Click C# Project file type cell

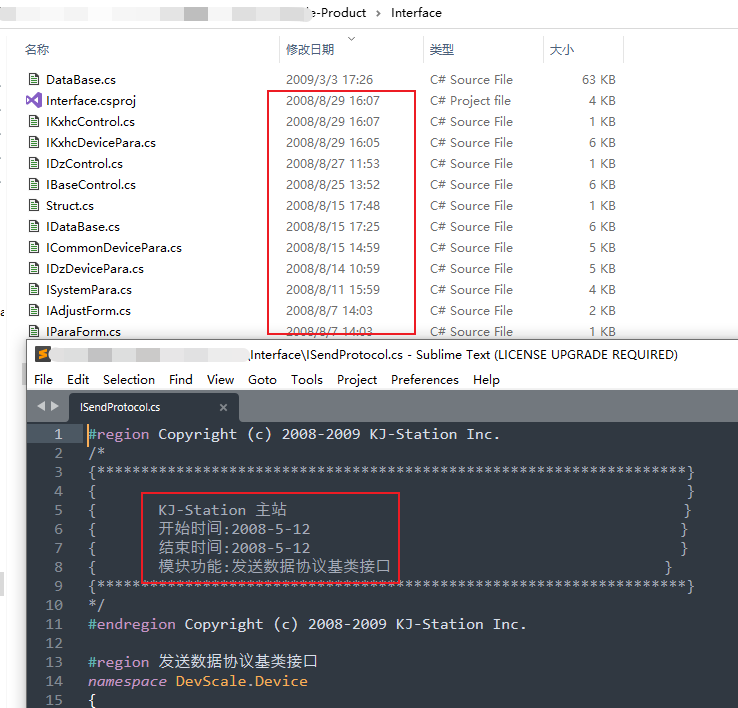click(471, 101)
